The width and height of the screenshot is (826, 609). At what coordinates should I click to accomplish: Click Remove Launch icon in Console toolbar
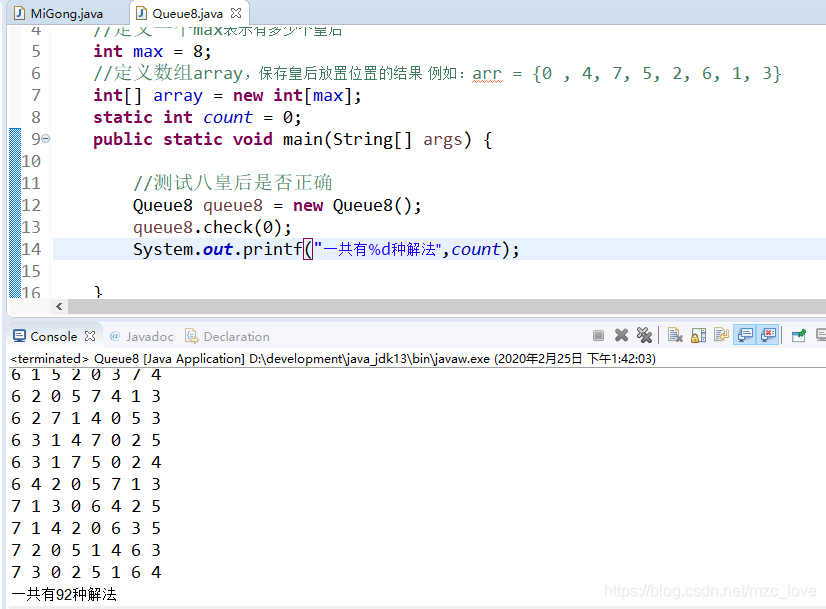(x=622, y=335)
